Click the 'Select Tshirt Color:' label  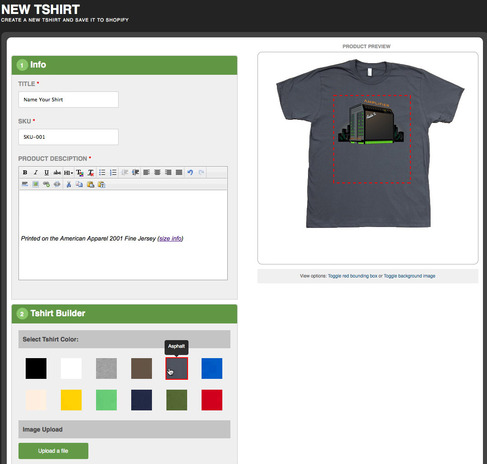point(50,339)
